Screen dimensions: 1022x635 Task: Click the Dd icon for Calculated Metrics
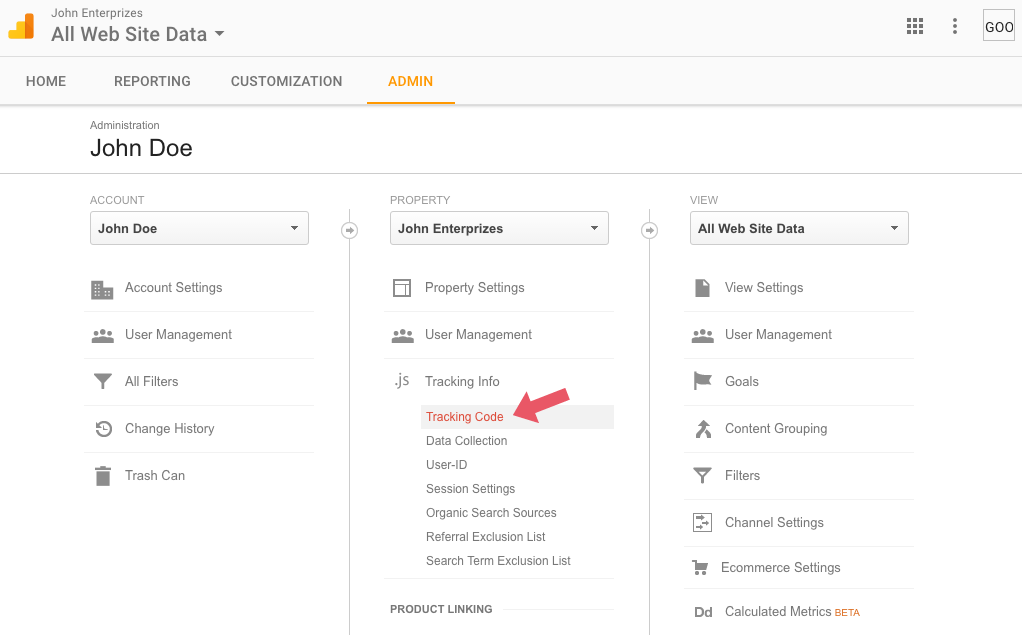pyautogui.click(x=703, y=612)
